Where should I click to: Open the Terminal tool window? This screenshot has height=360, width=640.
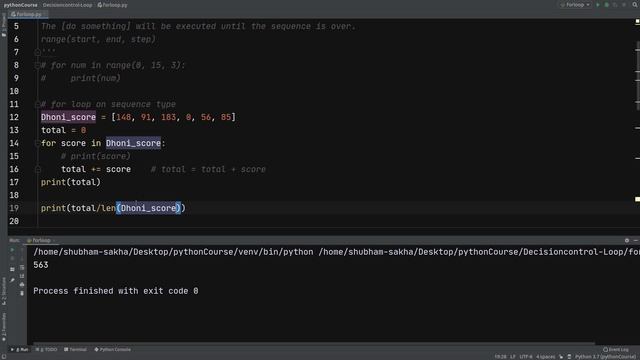[76, 349]
